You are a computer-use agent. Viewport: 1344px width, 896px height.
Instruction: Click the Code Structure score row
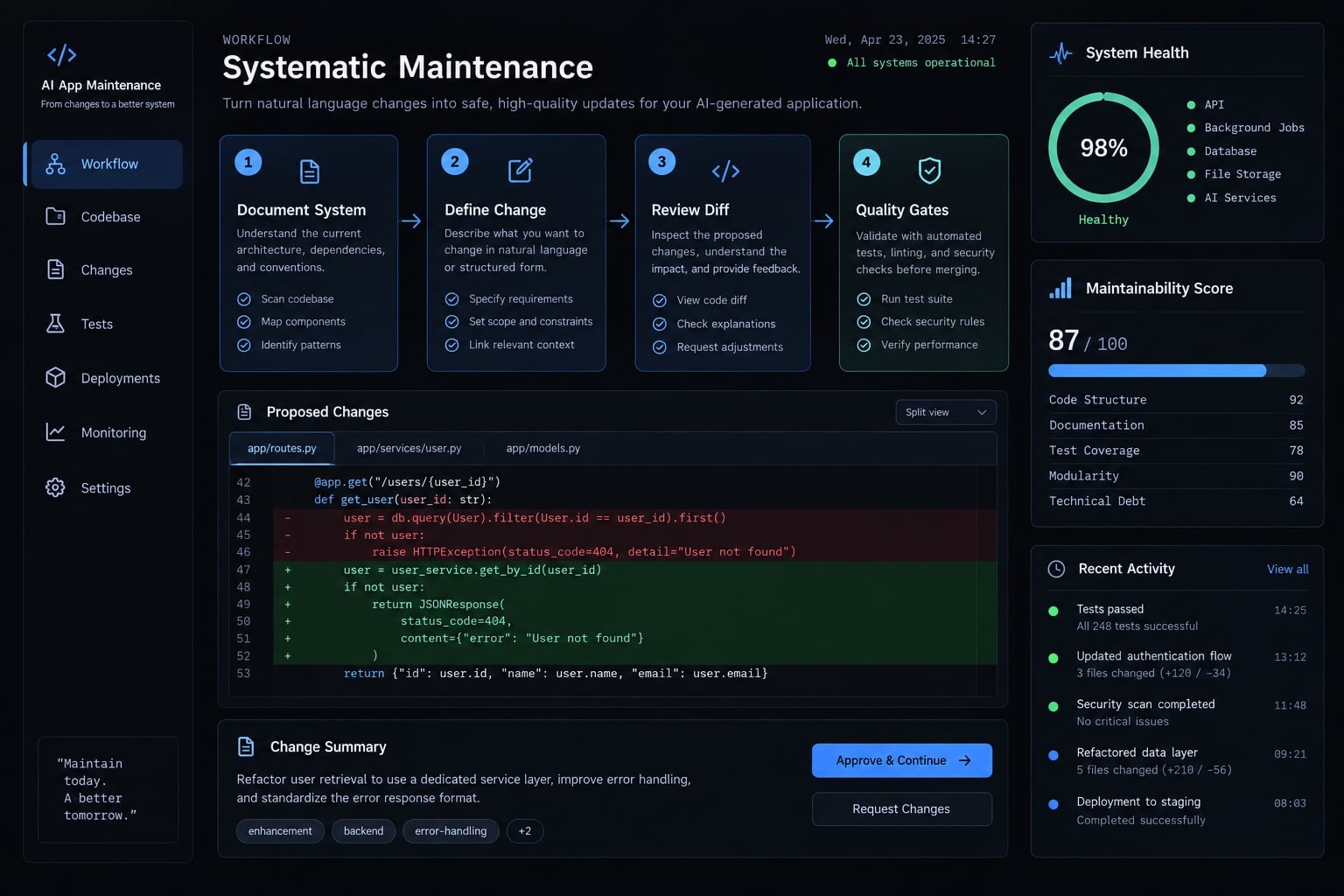[1177, 400]
